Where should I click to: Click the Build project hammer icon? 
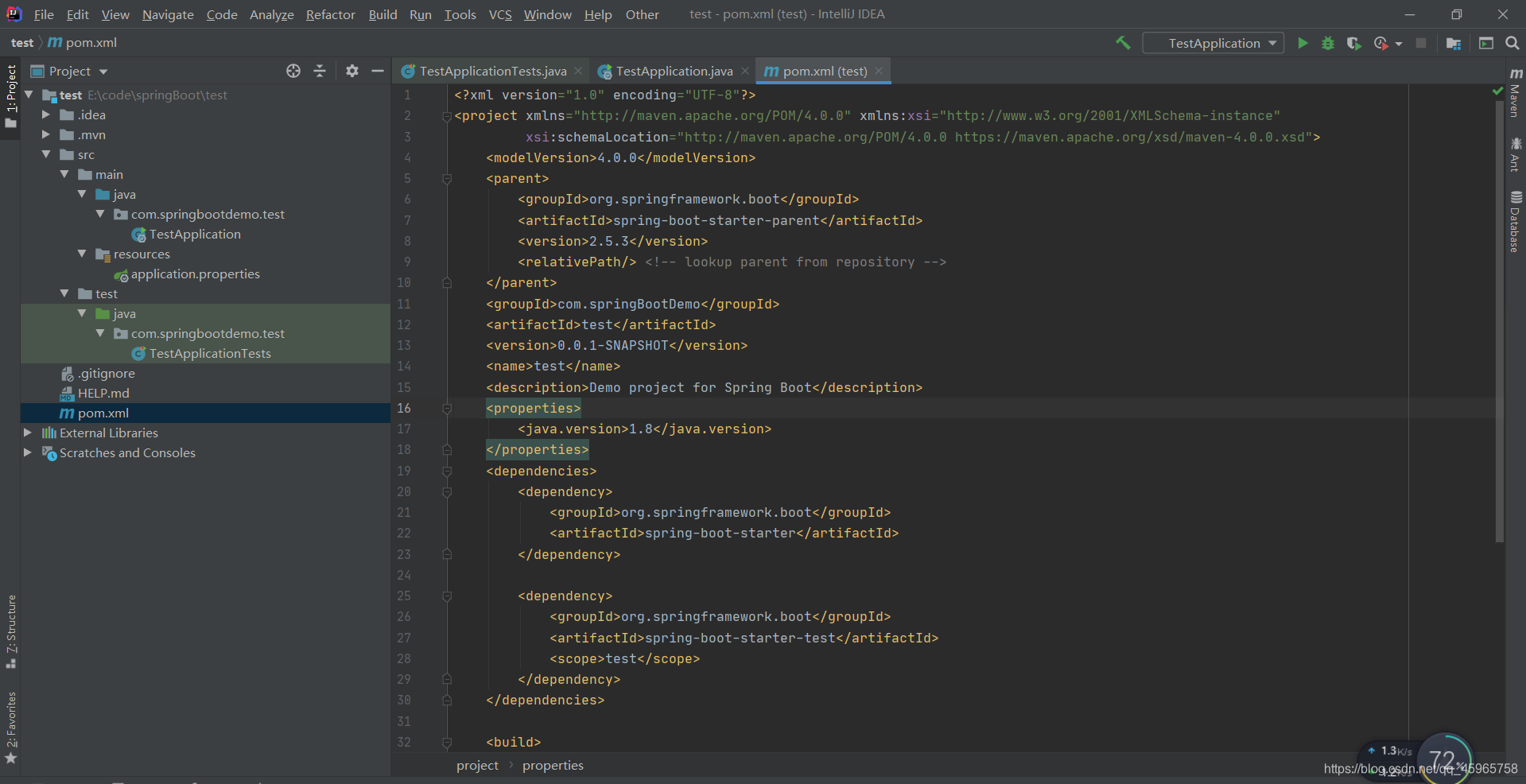[x=1123, y=43]
